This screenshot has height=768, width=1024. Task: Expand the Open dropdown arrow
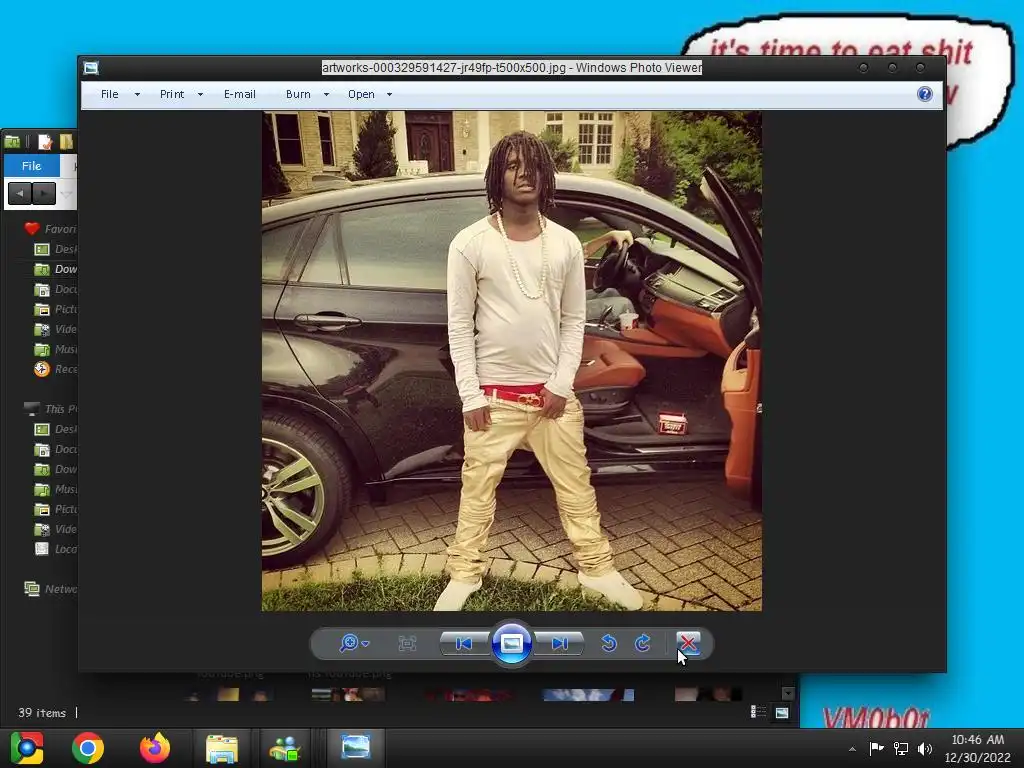(389, 95)
